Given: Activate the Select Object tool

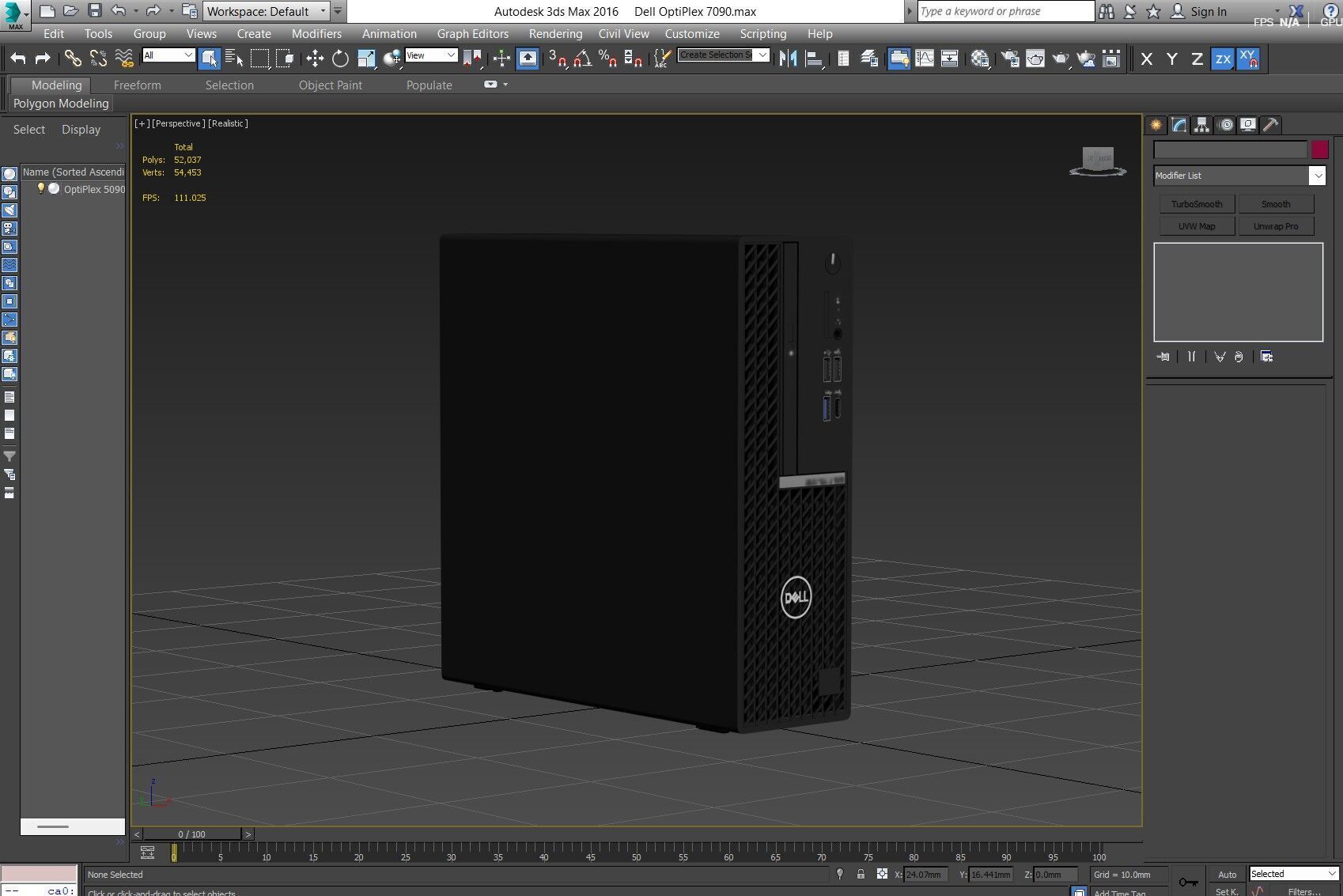Looking at the screenshot, I should tap(210, 58).
